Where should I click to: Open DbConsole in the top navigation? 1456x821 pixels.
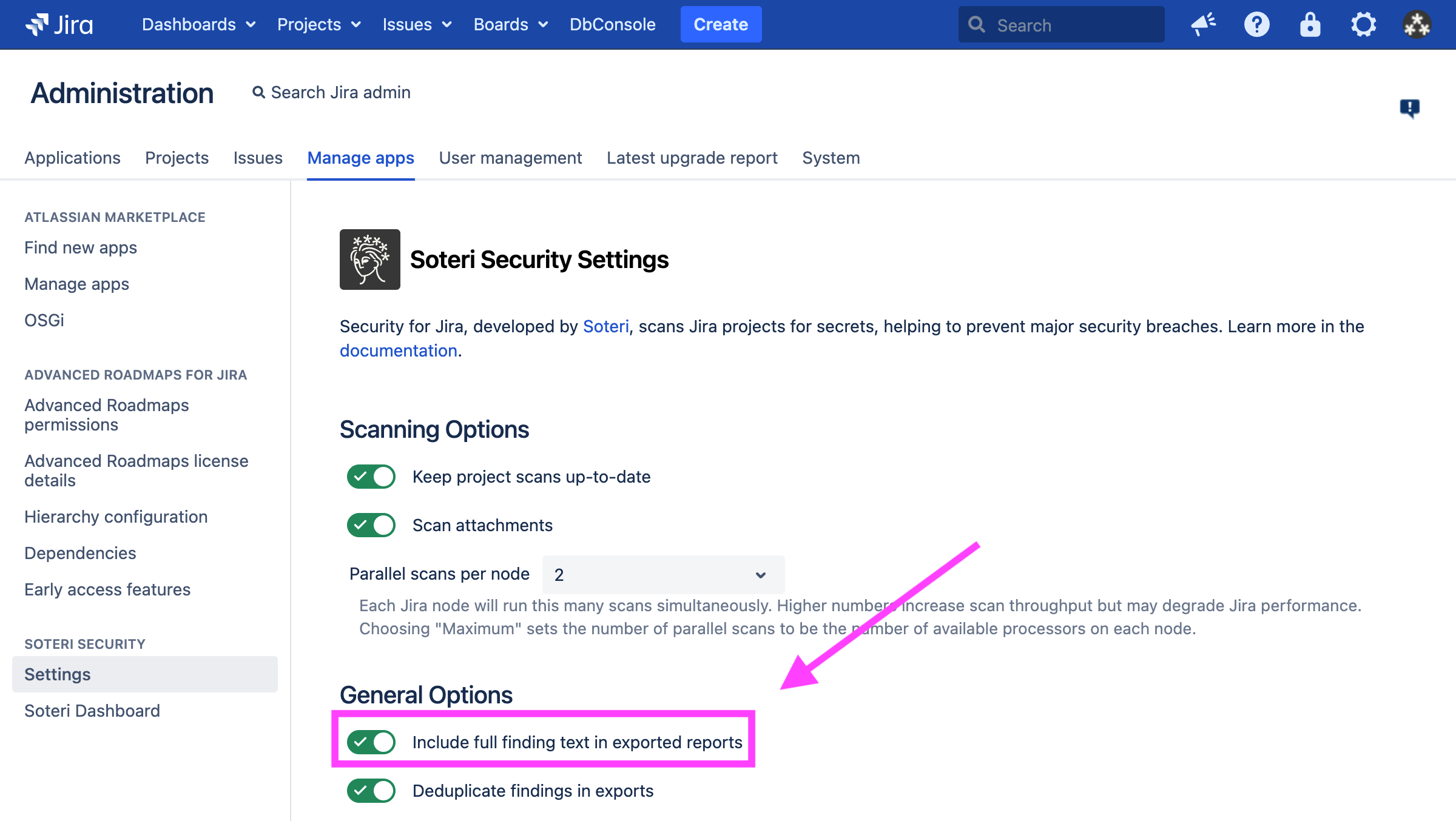(613, 24)
